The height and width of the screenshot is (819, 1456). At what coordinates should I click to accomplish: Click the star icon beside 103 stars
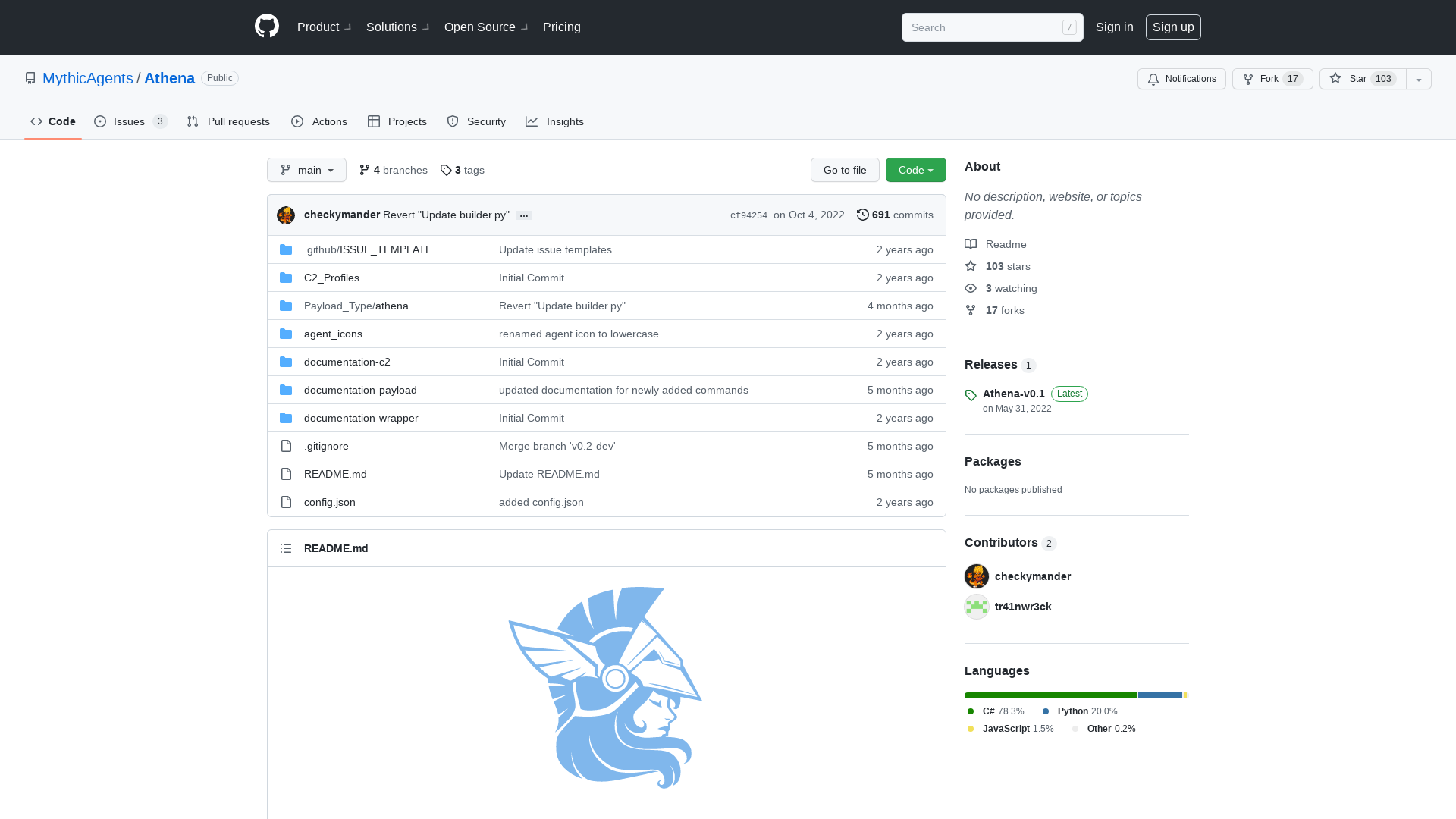[971, 266]
